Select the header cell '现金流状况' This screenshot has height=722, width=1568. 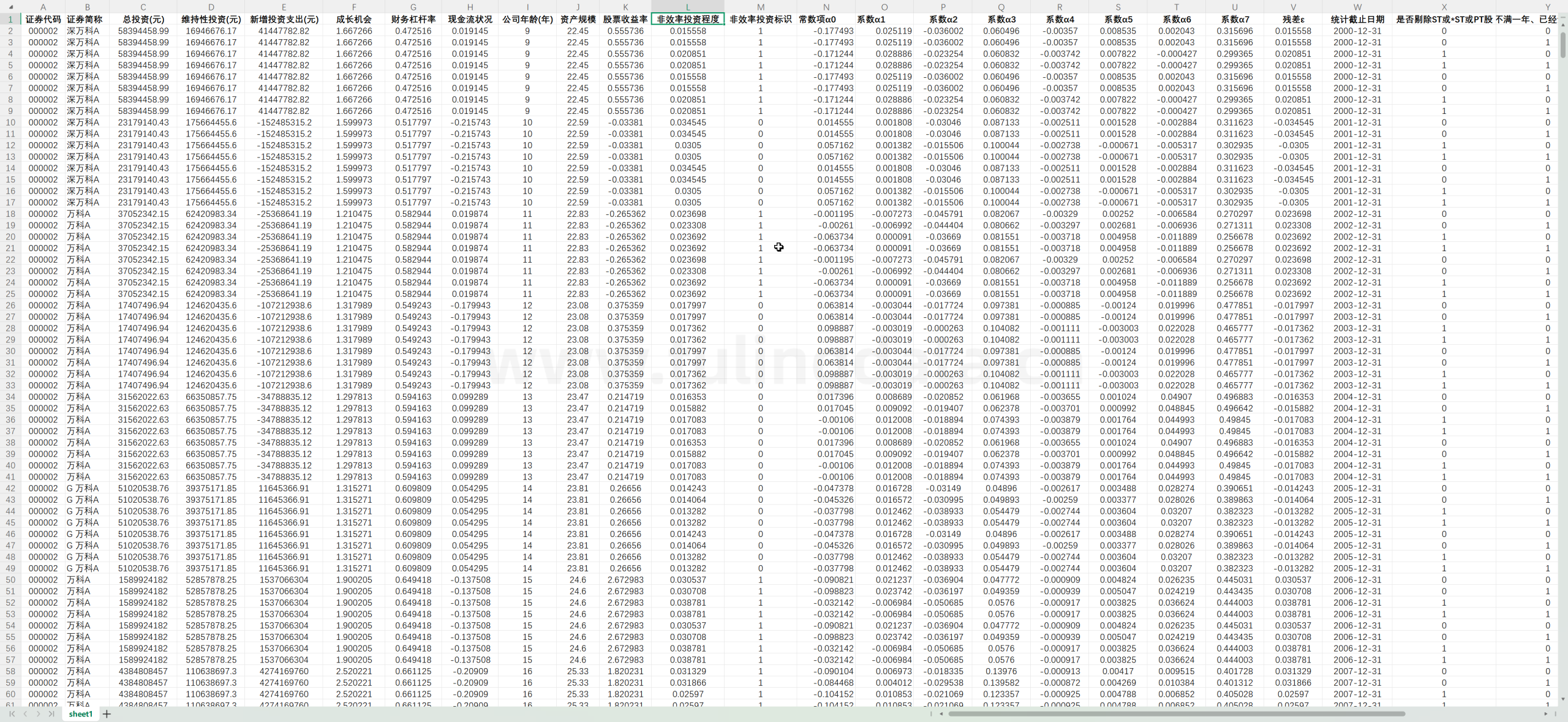click(x=470, y=19)
